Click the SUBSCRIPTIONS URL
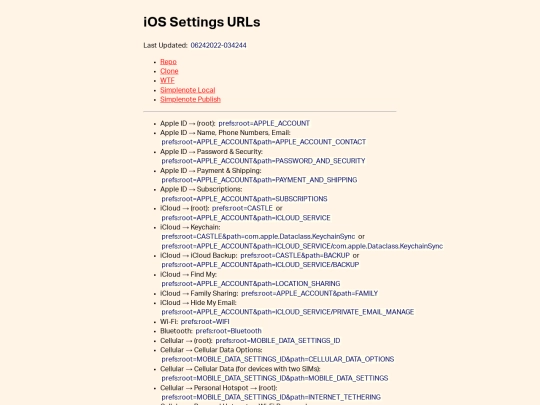Screen dimensions: 540x405 [244, 199]
